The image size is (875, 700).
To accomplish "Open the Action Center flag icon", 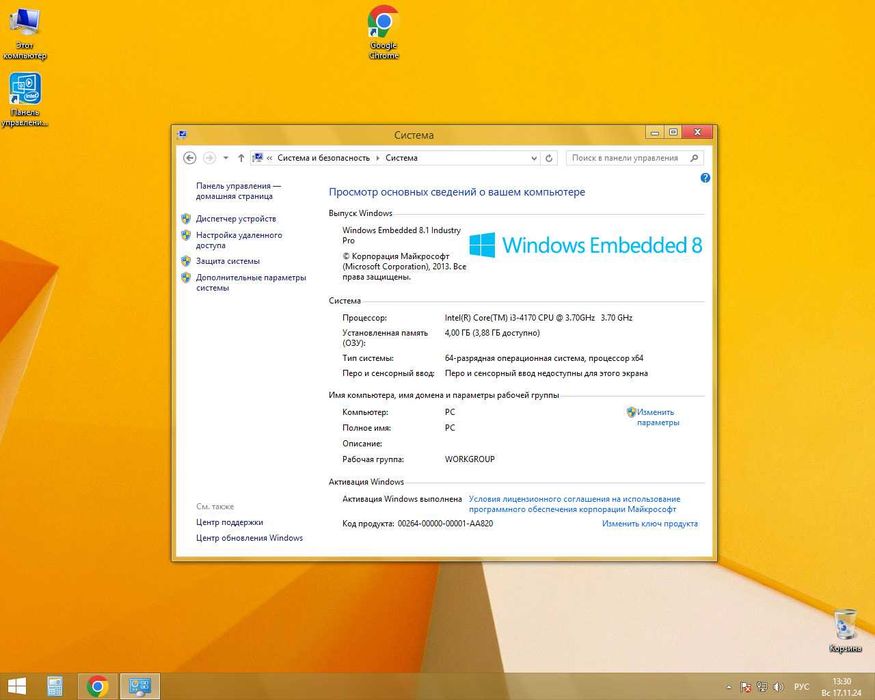I will [745, 687].
